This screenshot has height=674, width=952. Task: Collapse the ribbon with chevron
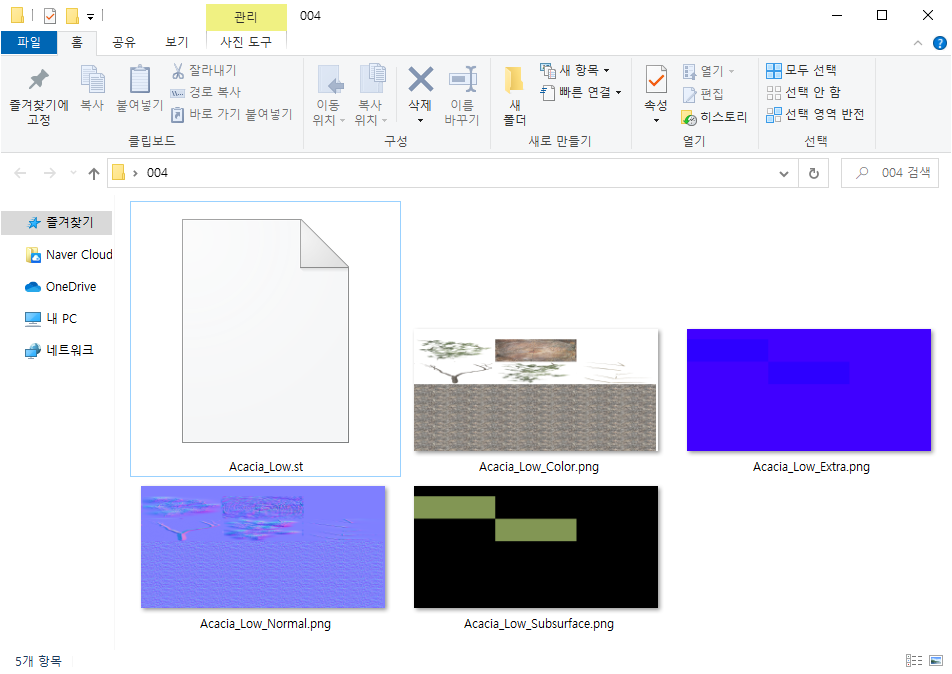pyautogui.click(x=917, y=43)
